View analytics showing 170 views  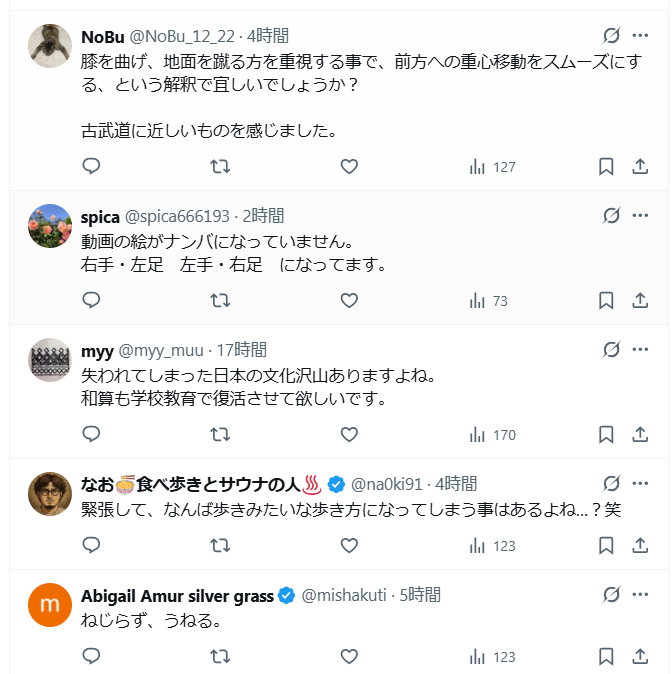coord(492,434)
